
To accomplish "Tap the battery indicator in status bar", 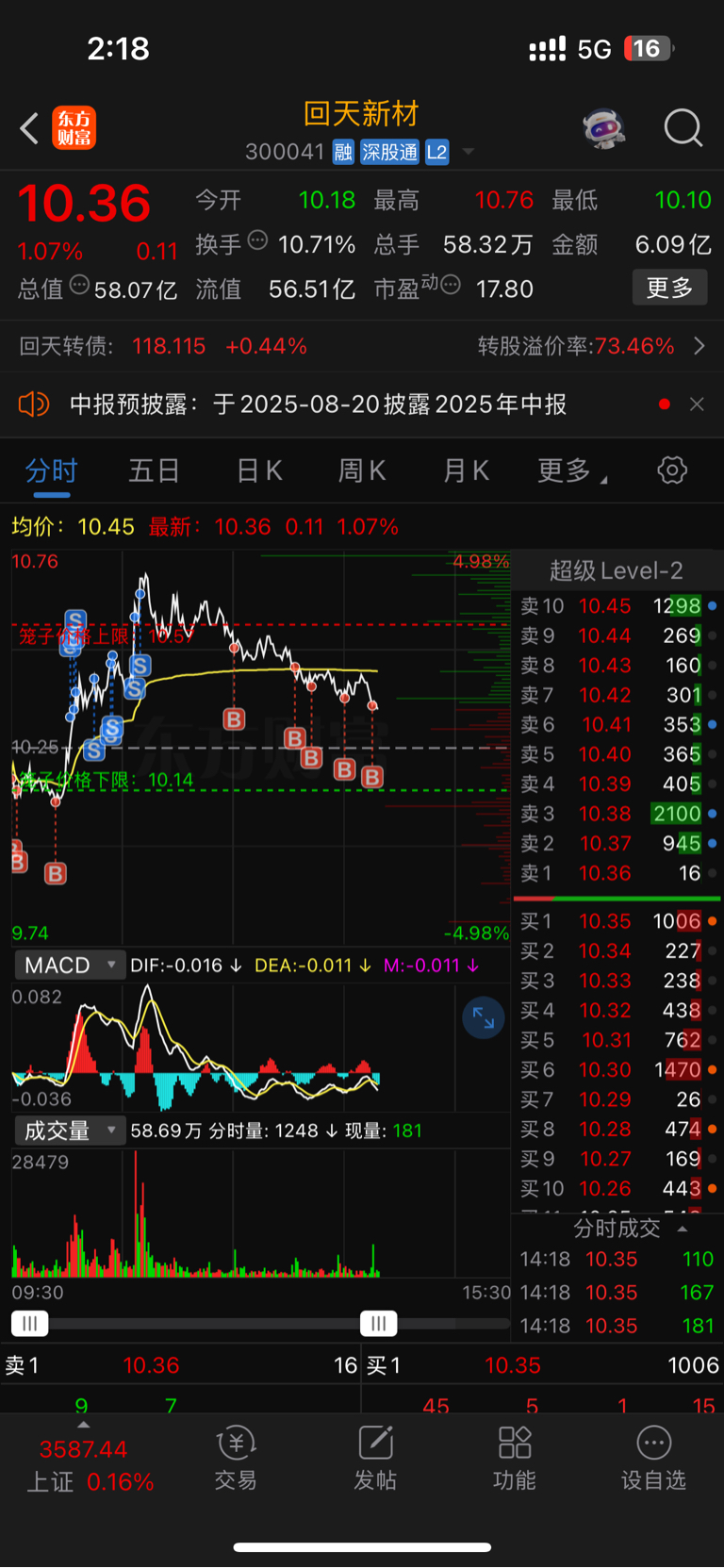I will point(649,48).
